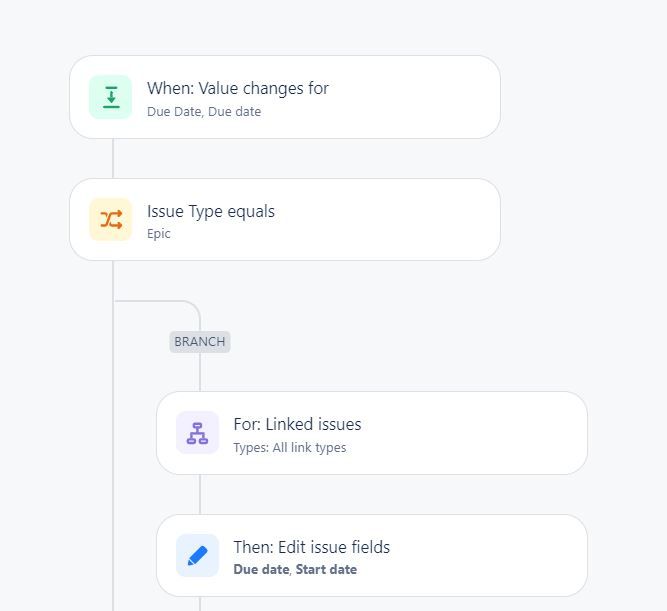Viewport: 667px width, 611px height.
Task: Click the blue pencil edit icon
Action: coord(197,556)
